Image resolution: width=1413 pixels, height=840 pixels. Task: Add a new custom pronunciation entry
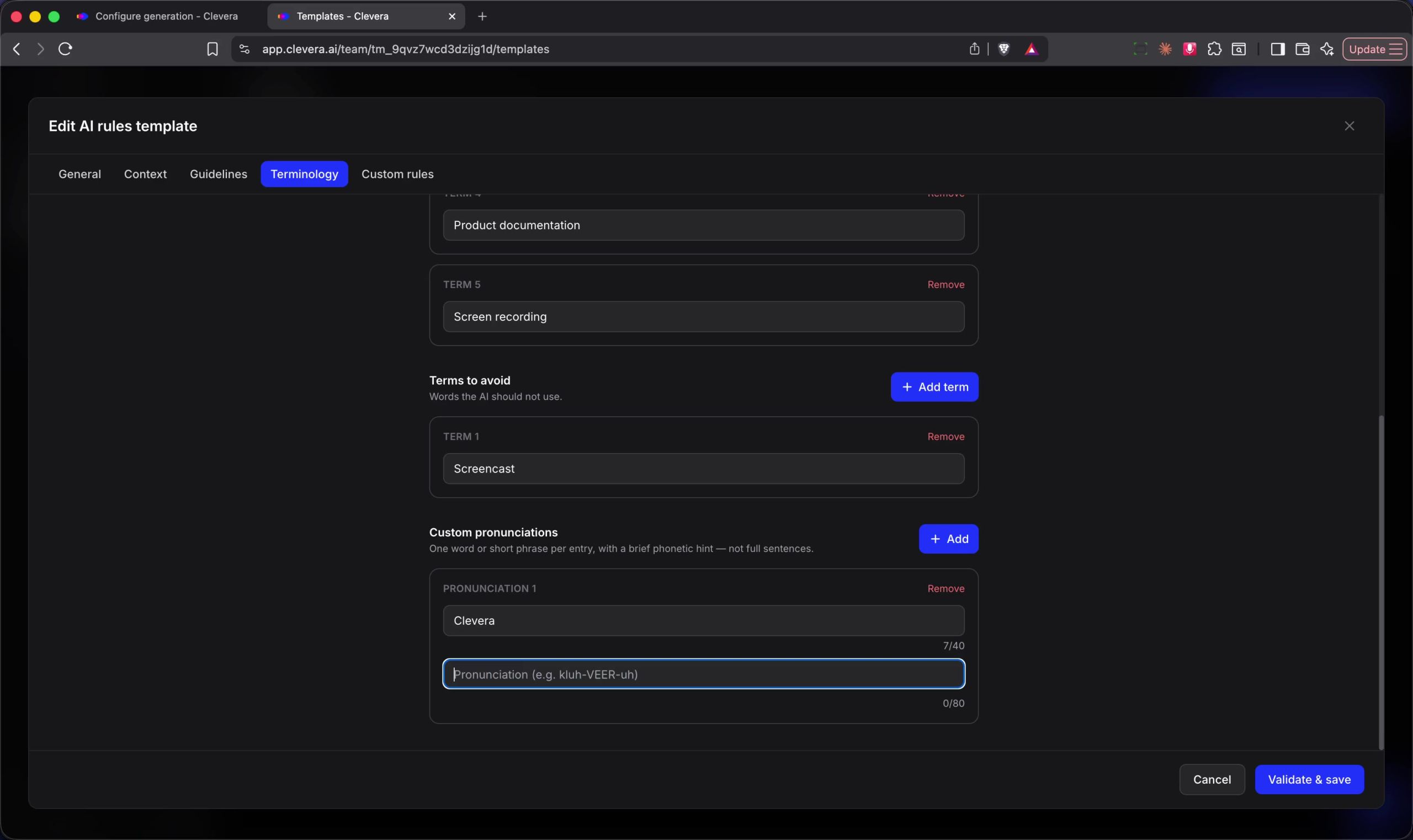(948, 539)
